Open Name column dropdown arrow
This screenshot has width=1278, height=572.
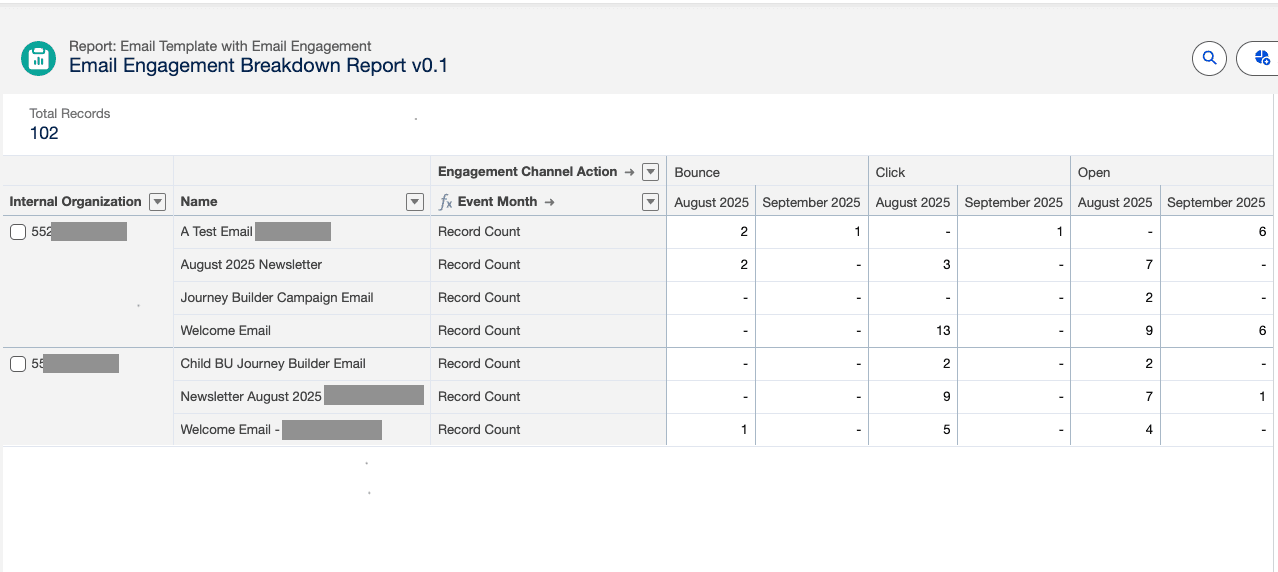[415, 202]
